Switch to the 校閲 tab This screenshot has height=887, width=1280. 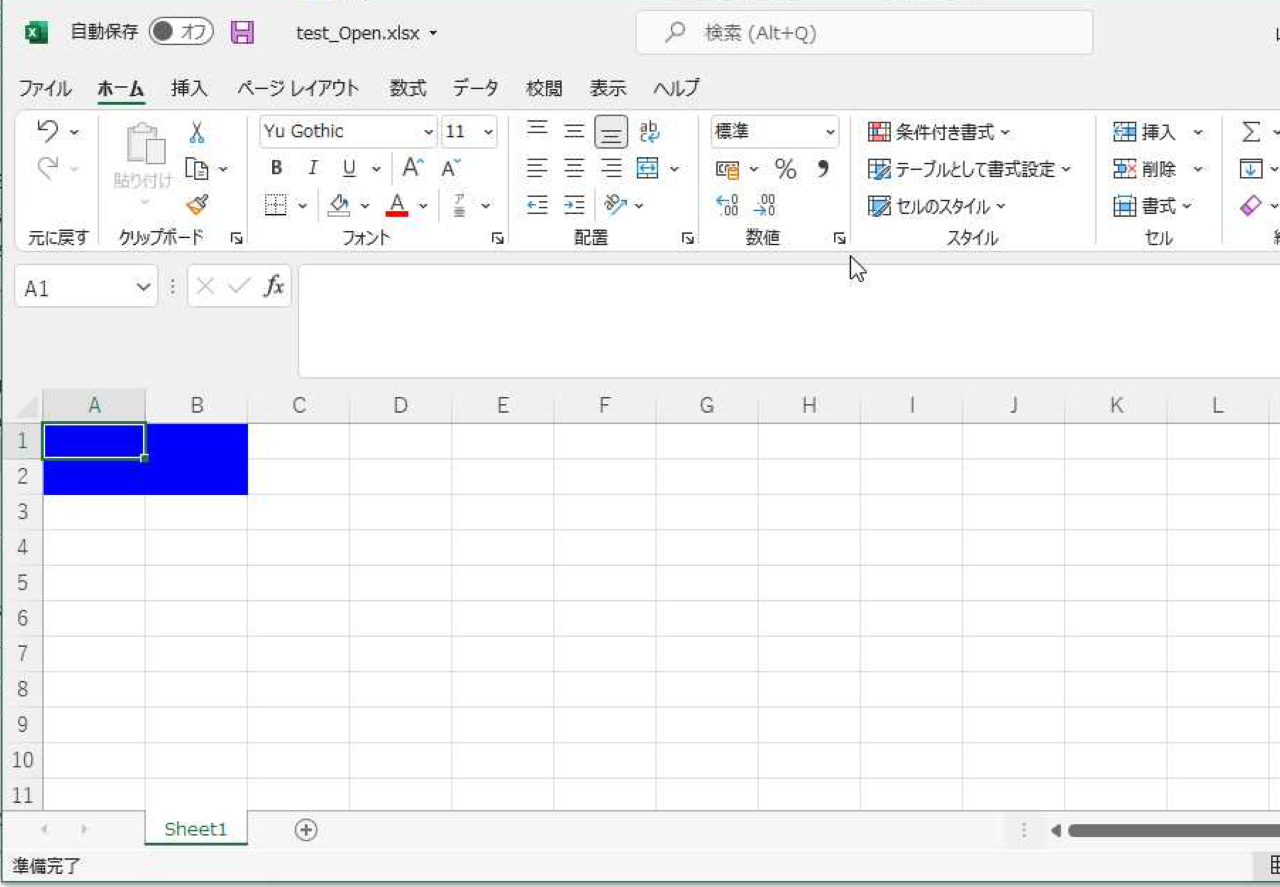click(x=544, y=88)
